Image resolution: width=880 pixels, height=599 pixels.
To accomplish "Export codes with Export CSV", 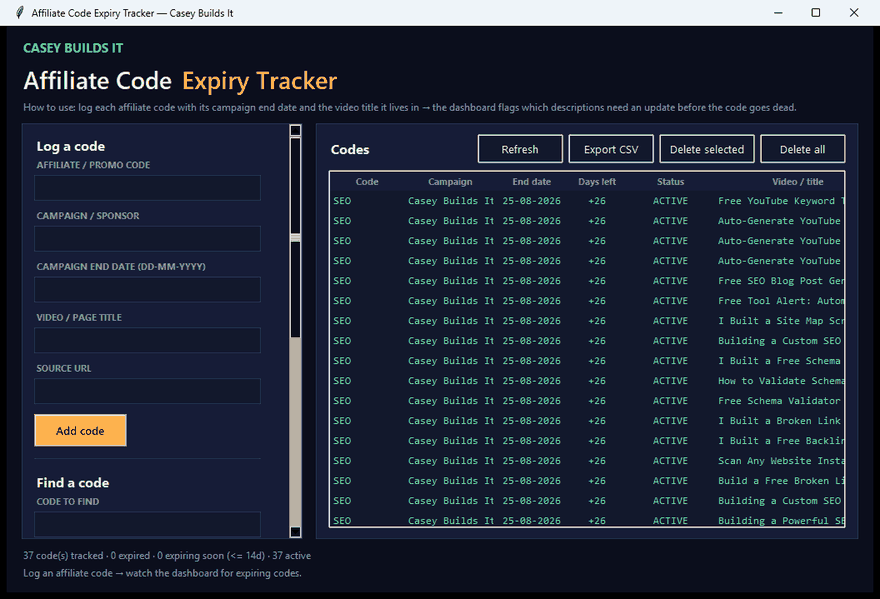I will tap(611, 149).
